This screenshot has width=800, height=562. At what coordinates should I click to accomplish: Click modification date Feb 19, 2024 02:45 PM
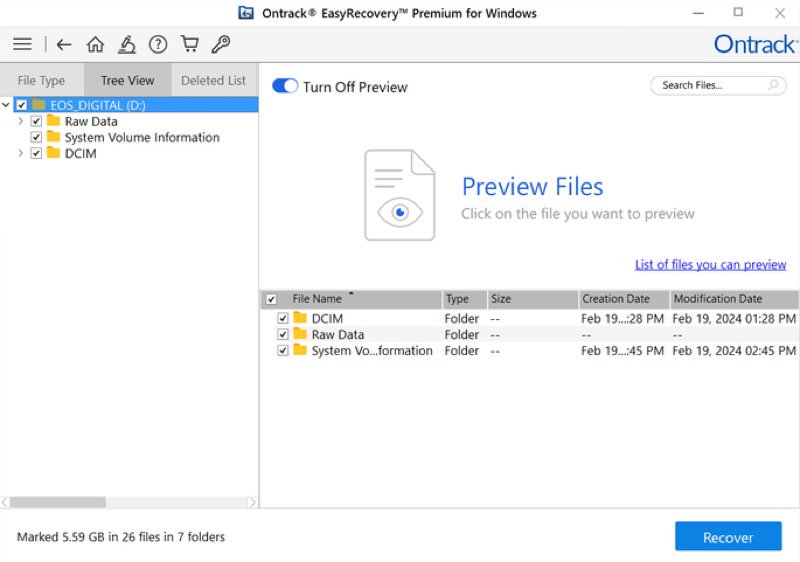(x=734, y=351)
